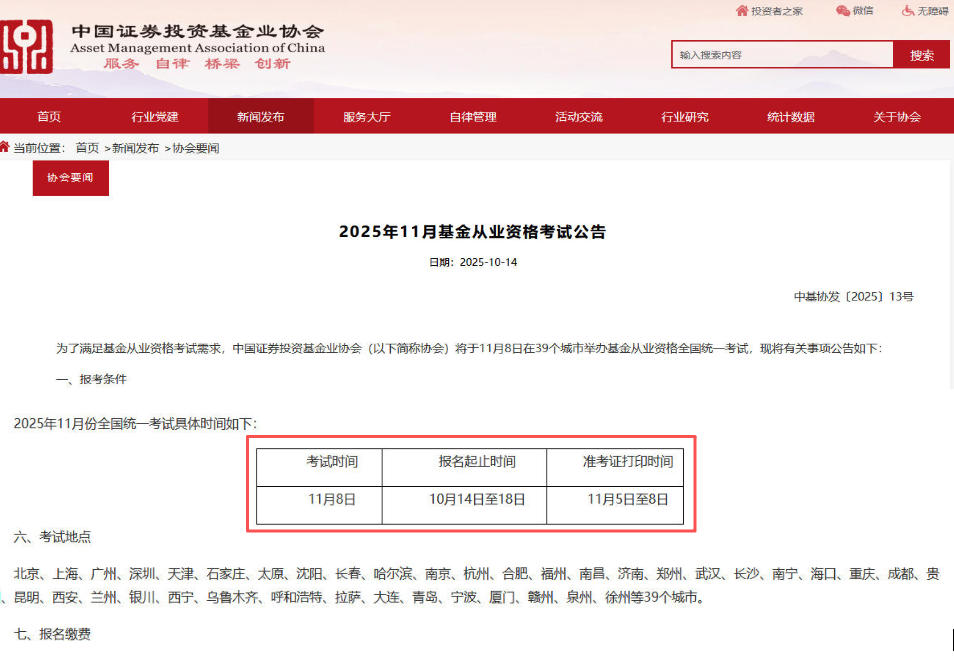
Task: Select the 自律管理 navigation item
Action: [x=471, y=115]
